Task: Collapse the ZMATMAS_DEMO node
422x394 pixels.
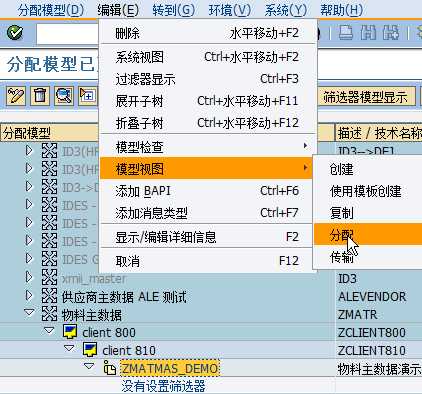Action: point(89,366)
